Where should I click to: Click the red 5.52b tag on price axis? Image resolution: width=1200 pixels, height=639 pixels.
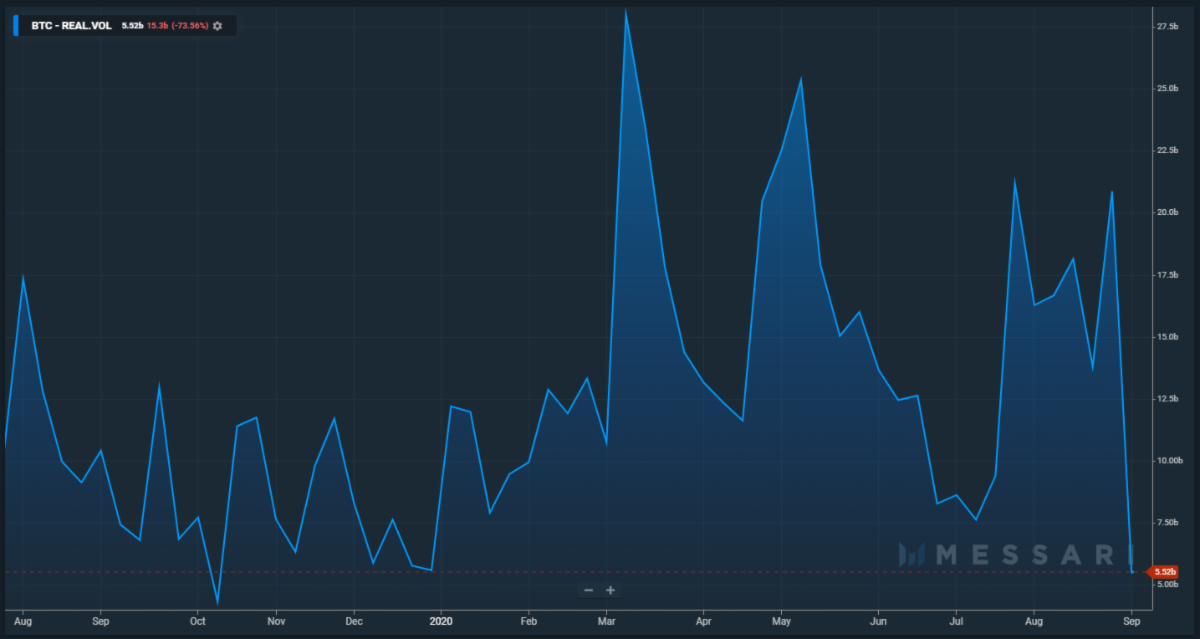1163,572
